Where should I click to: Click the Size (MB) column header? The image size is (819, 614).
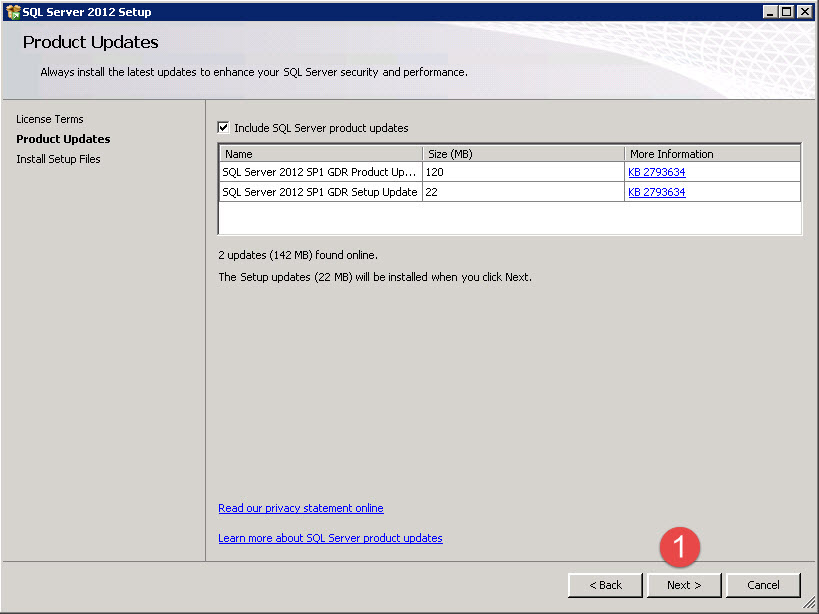(523, 154)
